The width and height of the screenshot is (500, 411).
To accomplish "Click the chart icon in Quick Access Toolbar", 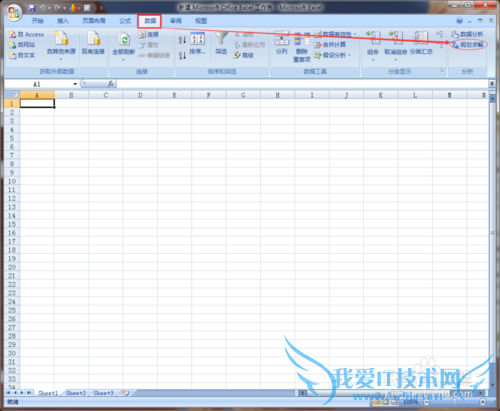I will tap(74, 7).
